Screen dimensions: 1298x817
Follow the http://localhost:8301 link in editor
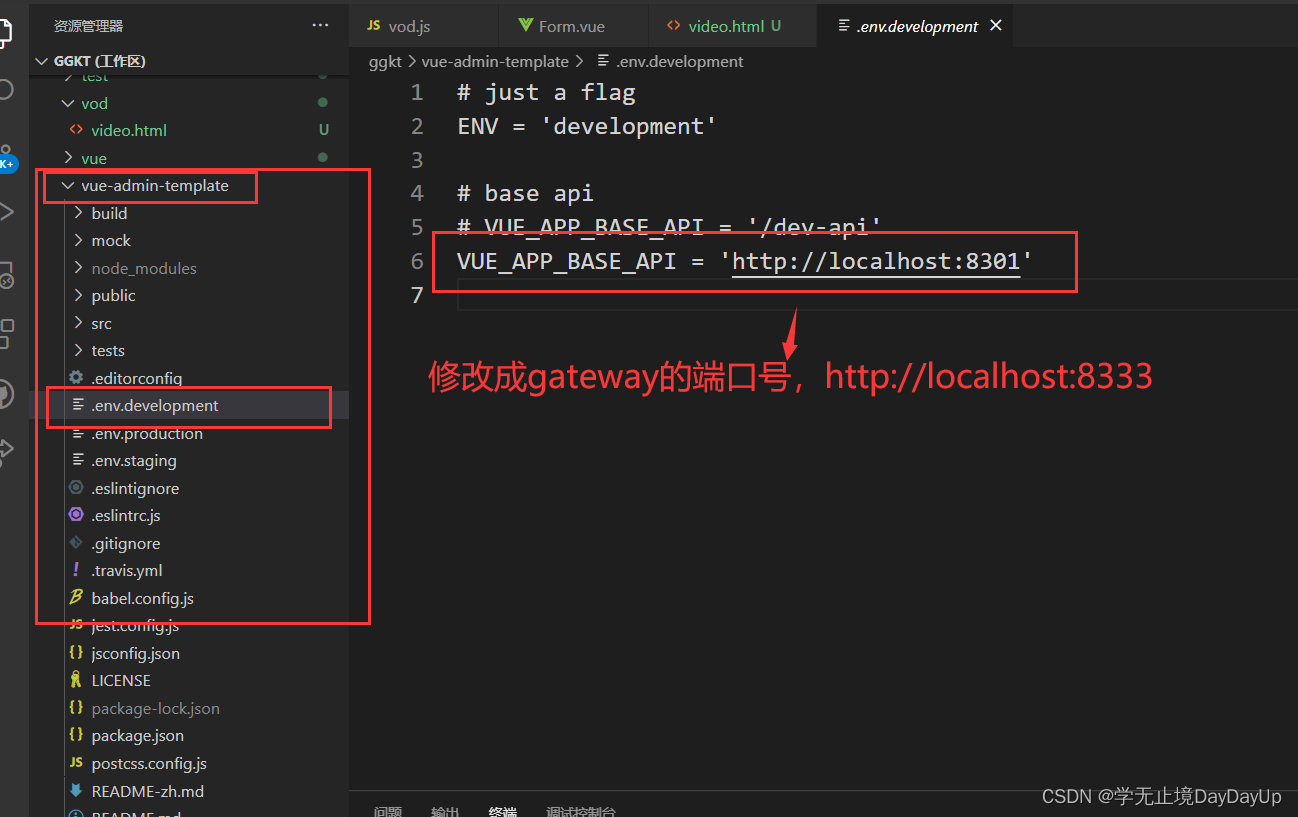876,262
